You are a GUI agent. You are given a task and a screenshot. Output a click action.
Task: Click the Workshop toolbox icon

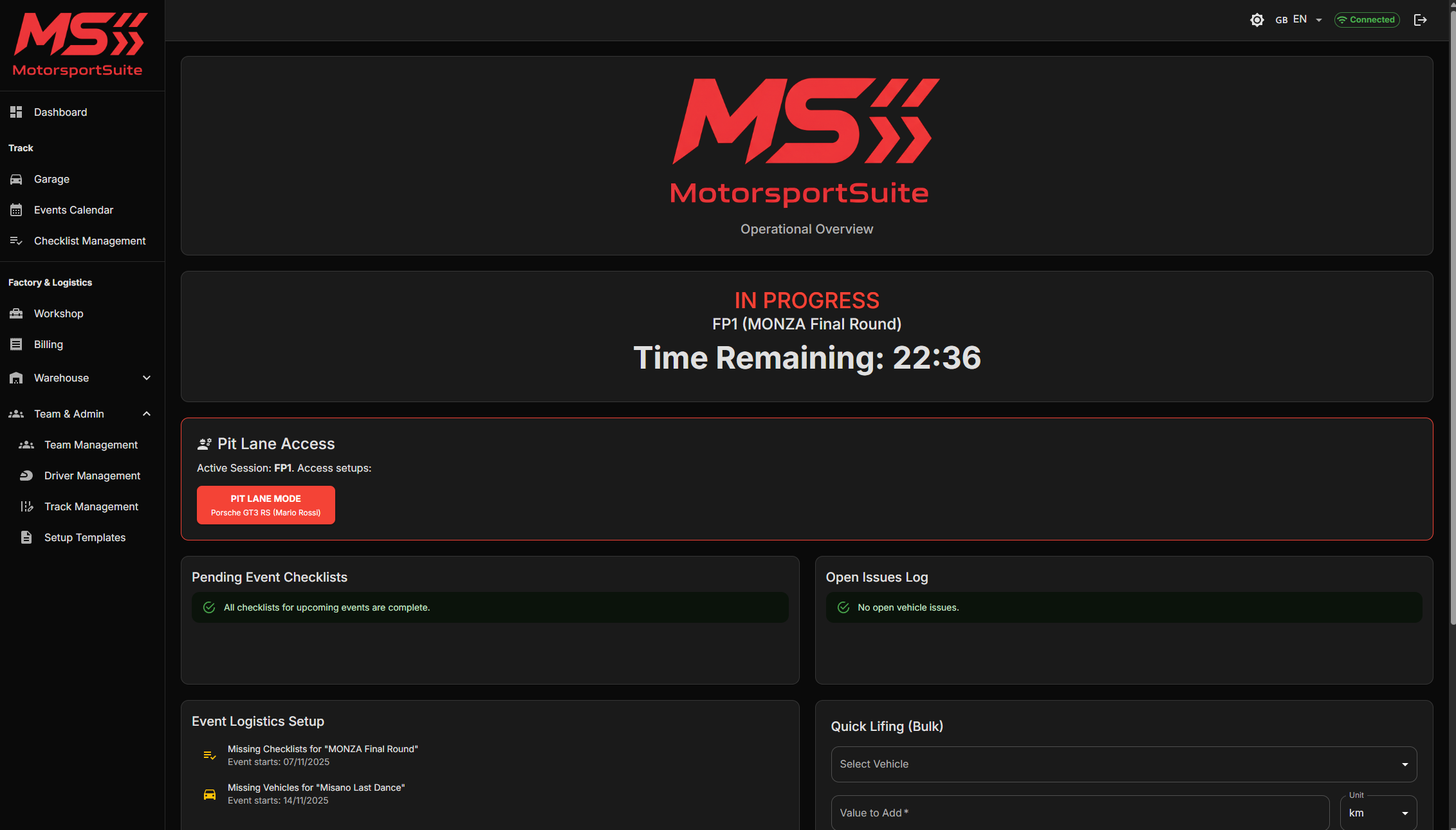tap(16, 314)
